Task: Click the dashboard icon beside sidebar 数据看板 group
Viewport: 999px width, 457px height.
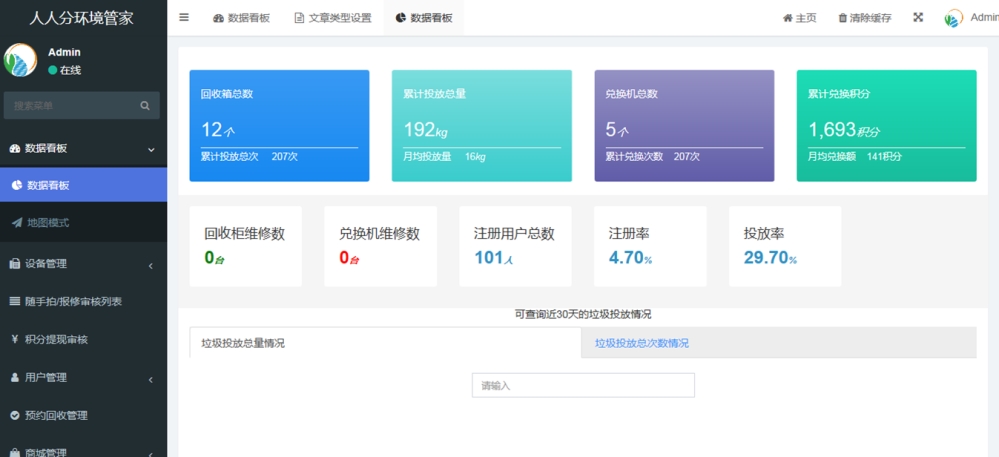Action: click(x=15, y=149)
